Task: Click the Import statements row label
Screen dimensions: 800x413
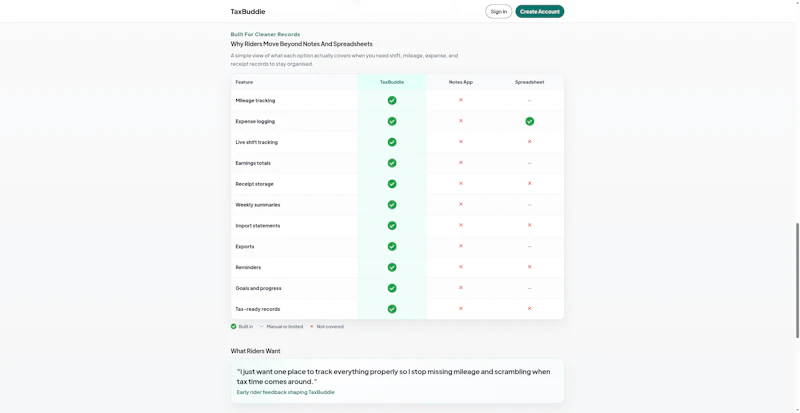Action: tap(258, 226)
